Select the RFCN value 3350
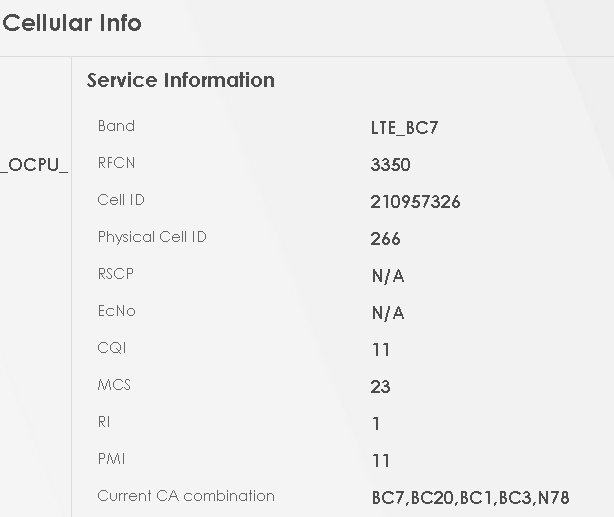 [390, 165]
